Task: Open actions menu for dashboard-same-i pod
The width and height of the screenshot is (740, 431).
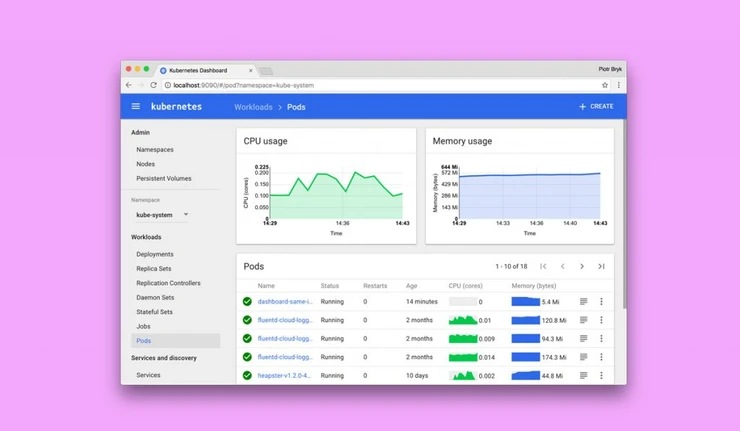Action: pyautogui.click(x=601, y=301)
